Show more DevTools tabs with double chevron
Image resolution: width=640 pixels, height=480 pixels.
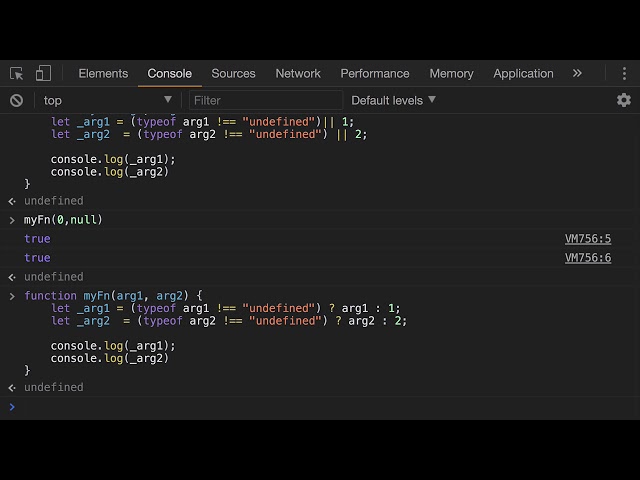(577, 73)
